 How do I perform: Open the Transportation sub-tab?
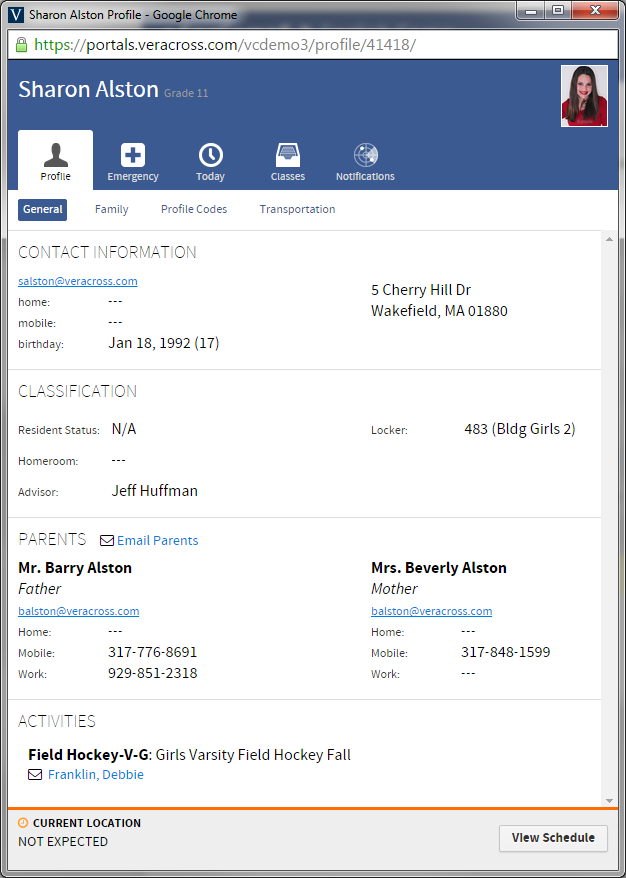click(297, 210)
